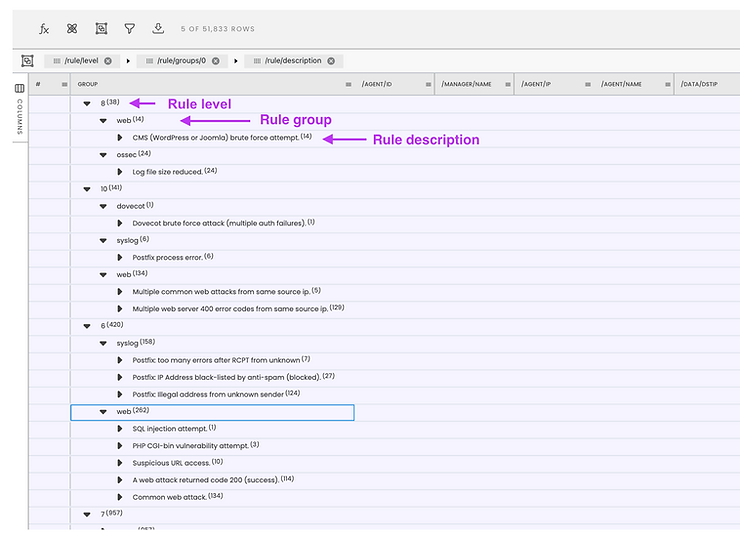Open the /AGENT/ID column menu icon
Image resolution: width=740 pixels, height=533 pixels.
[428, 85]
